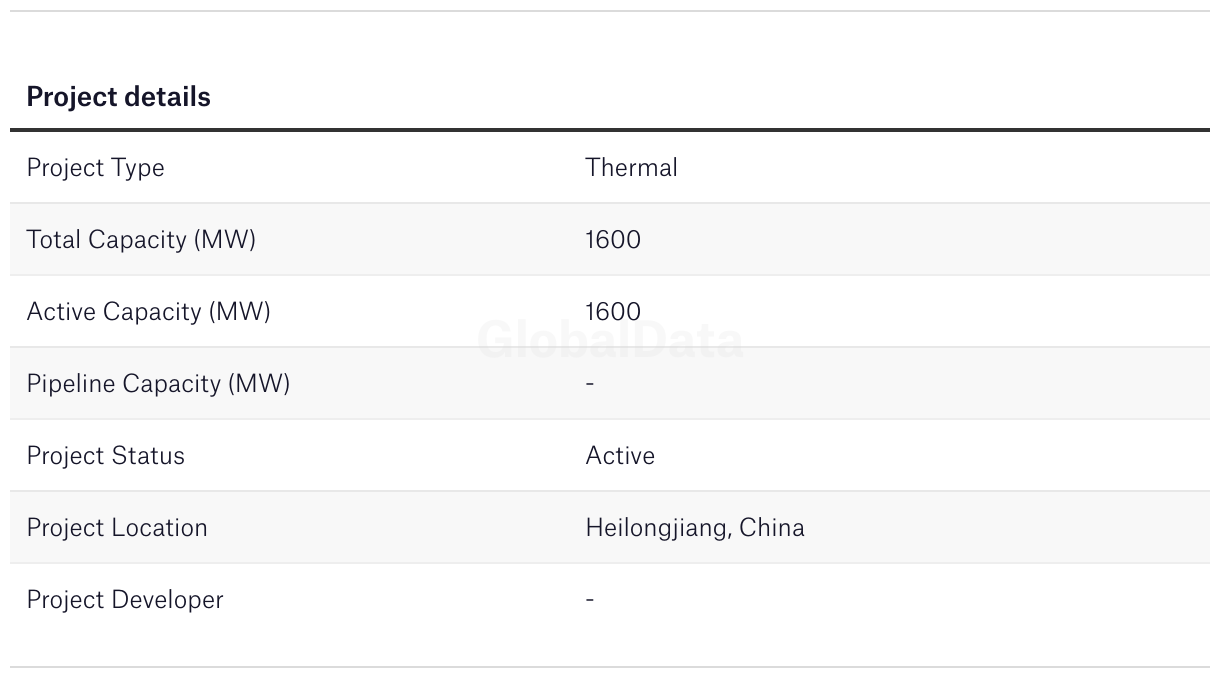This screenshot has height=678, width=1220.
Task: Click the Total Capacity value 1600
Action: point(613,240)
